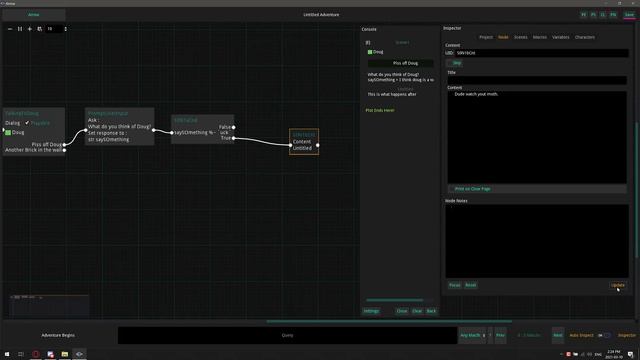Open the Macros tab in Inspector

click(x=540, y=37)
